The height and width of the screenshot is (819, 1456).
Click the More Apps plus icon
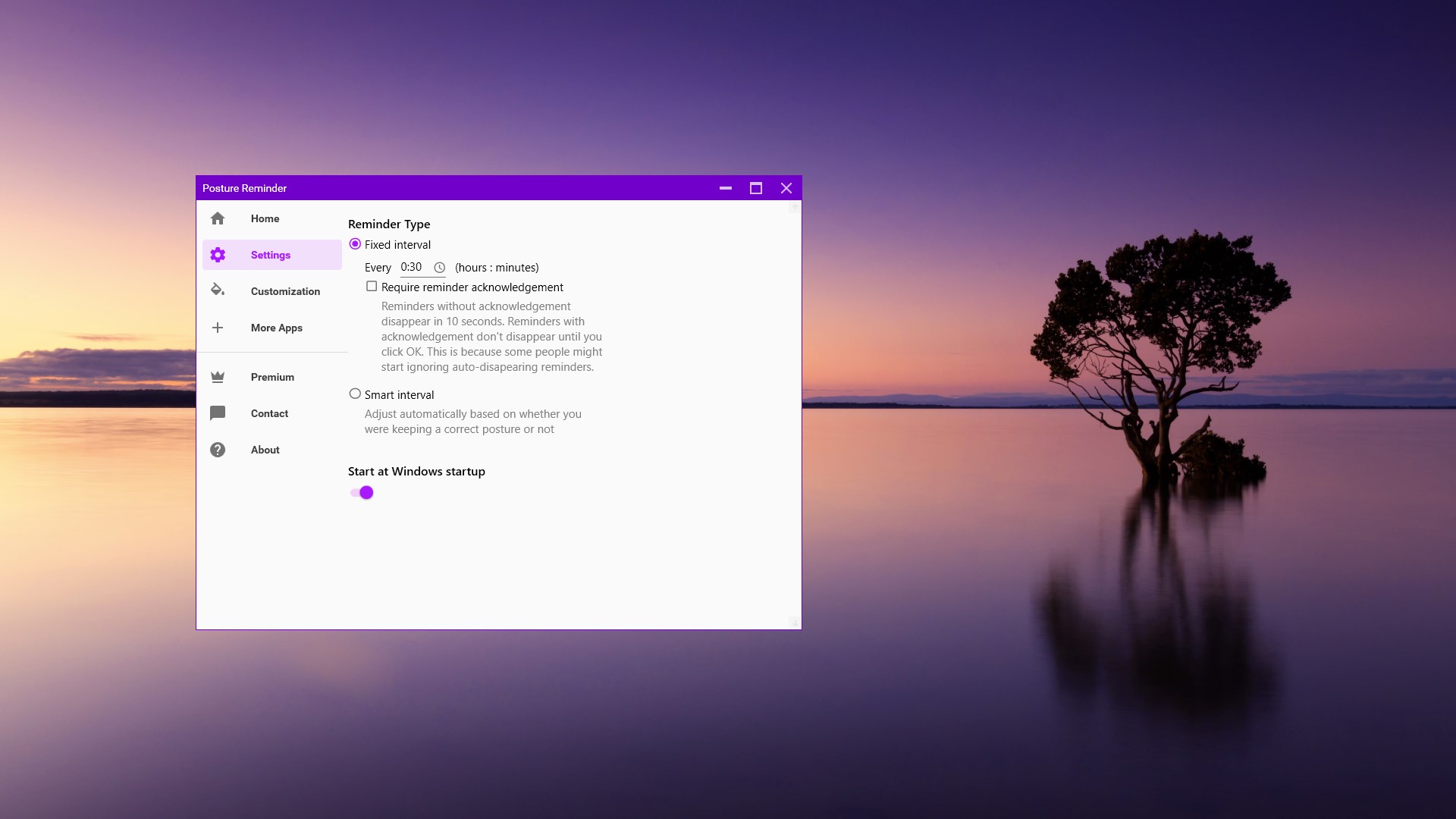point(218,328)
